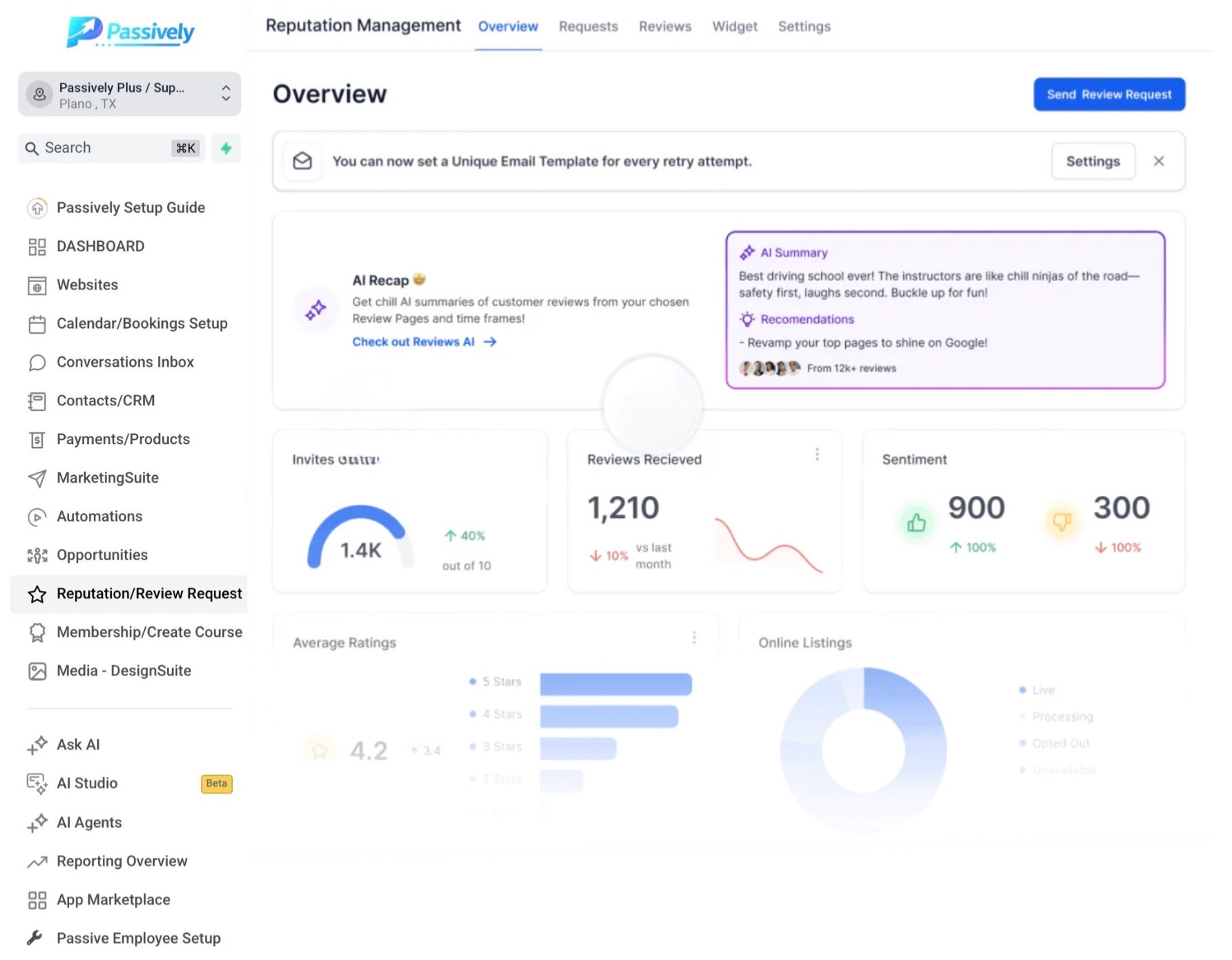Click the AI Recap sparkle icon
Image resolution: width=1232 pixels, height=960 pixels.
coord(316,310)
